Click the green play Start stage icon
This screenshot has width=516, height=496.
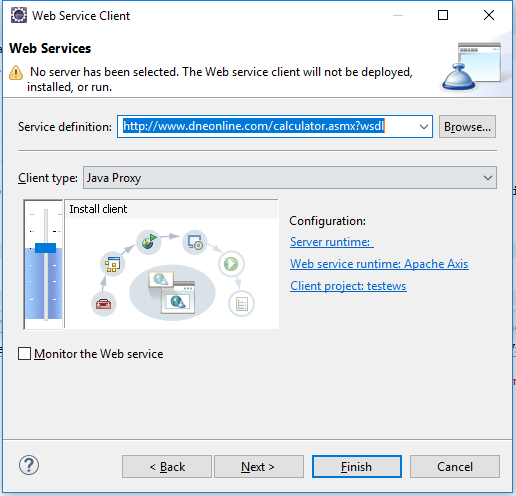[231, 264]
